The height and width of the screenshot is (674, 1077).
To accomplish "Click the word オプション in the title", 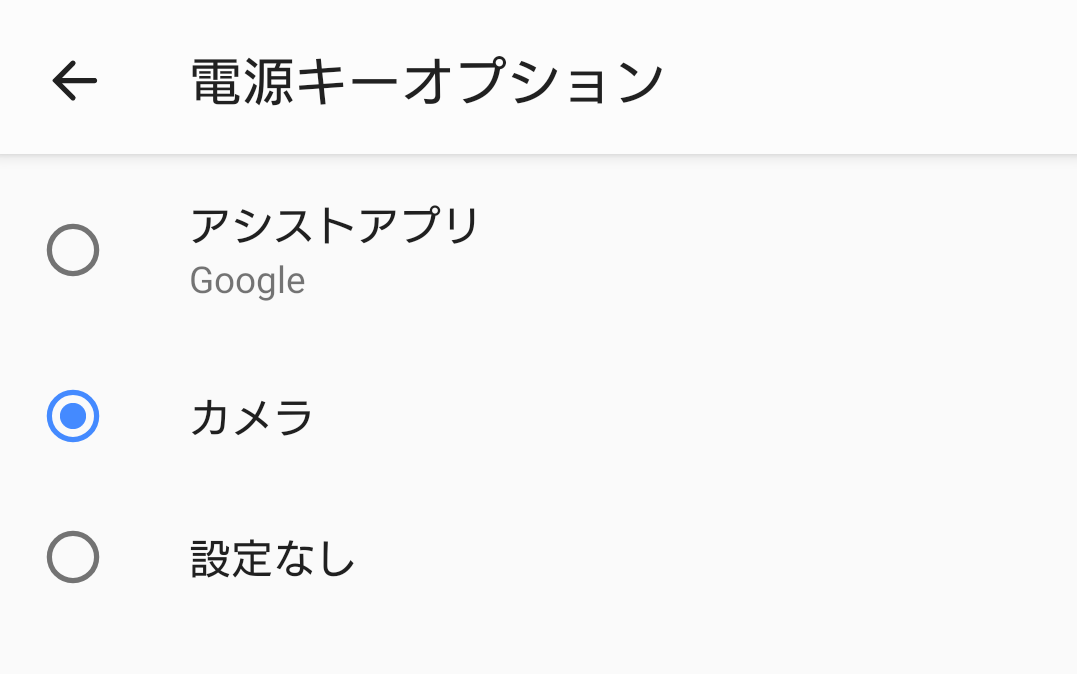I will click(532, 81).
